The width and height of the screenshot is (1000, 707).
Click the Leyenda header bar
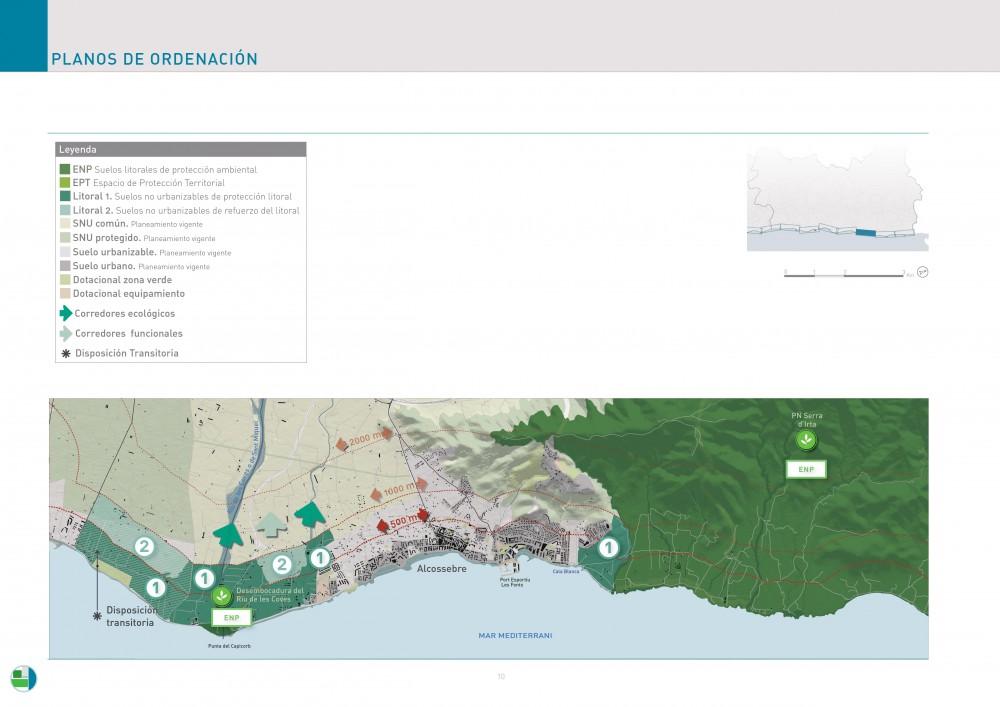(181, 149)
